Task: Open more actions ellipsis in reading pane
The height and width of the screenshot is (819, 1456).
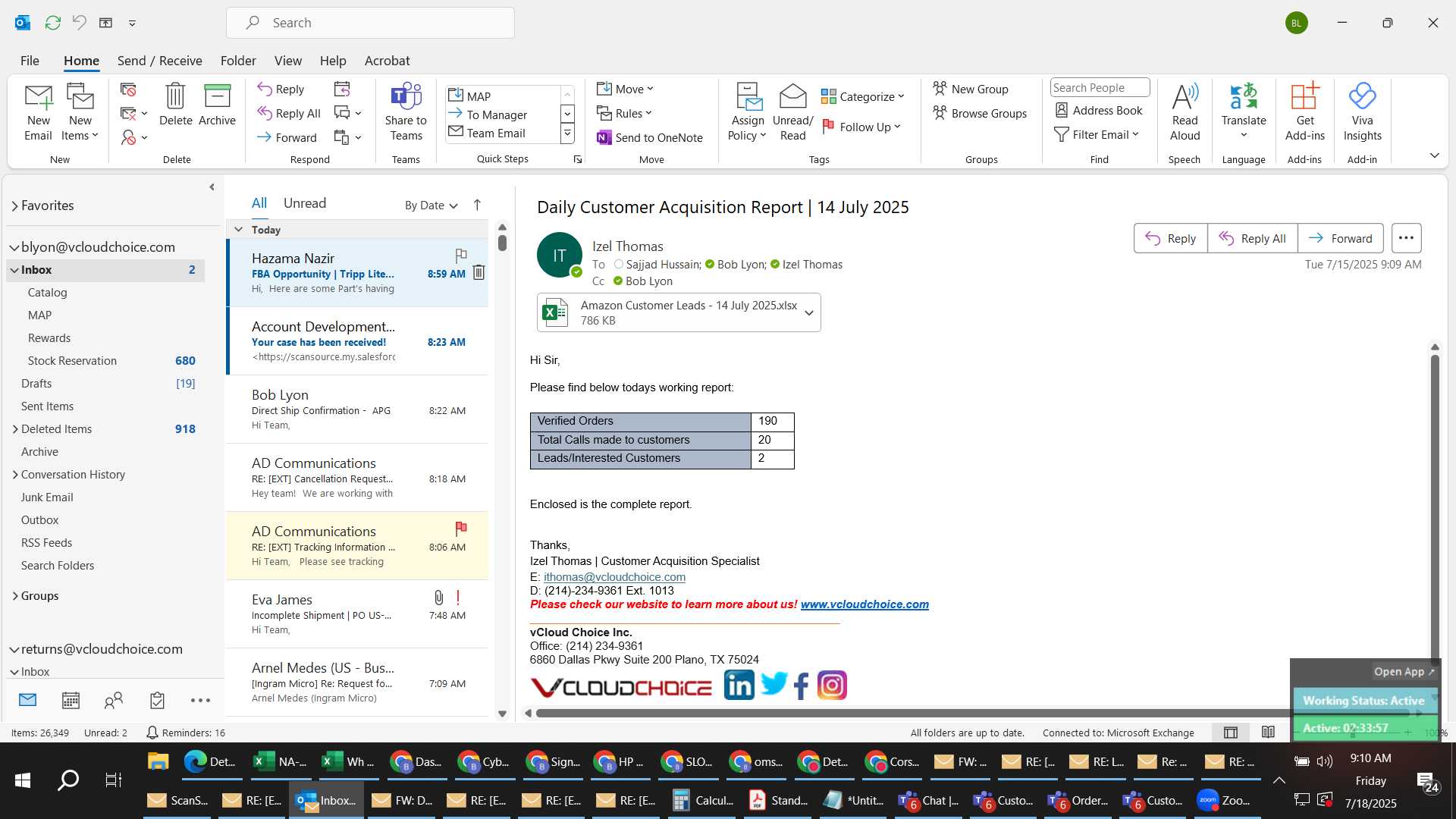Action: [x=1406, y=238]
